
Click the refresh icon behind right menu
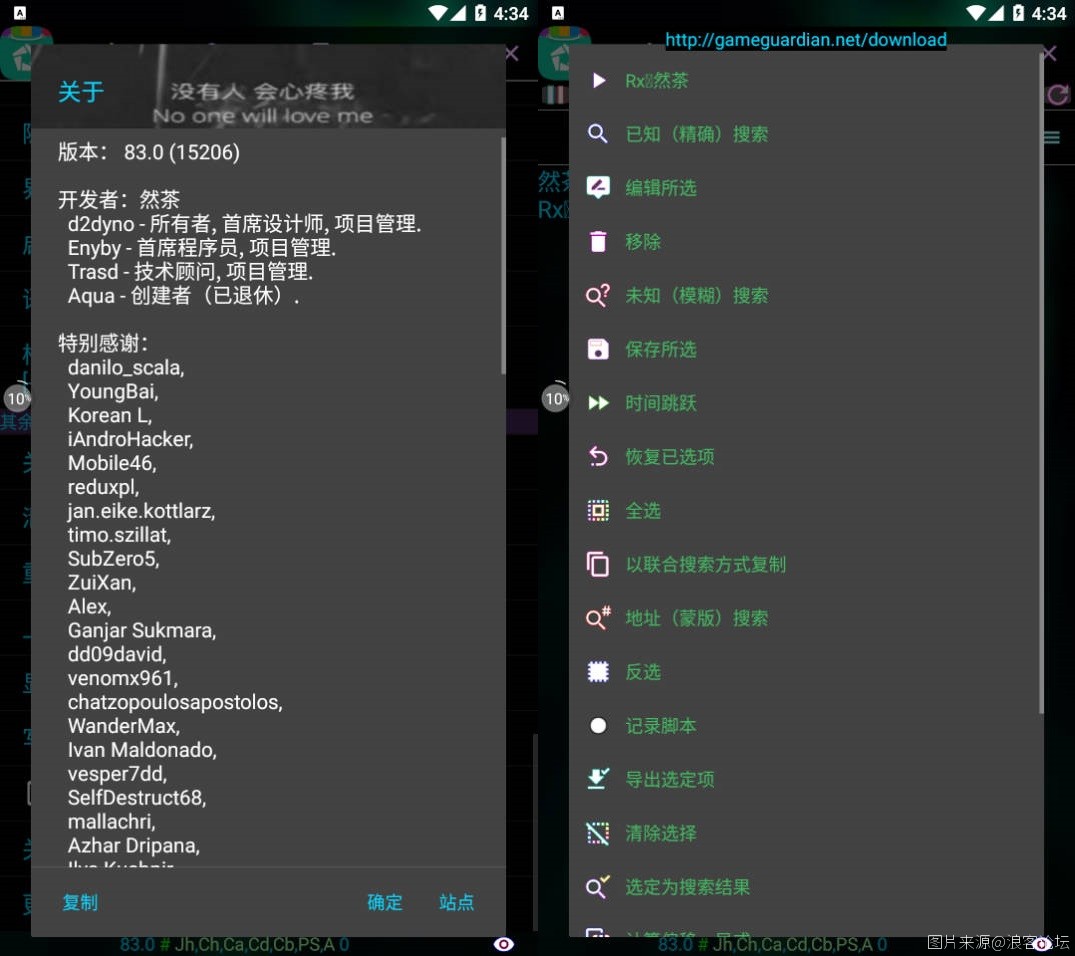click(x=1059, y=95)
